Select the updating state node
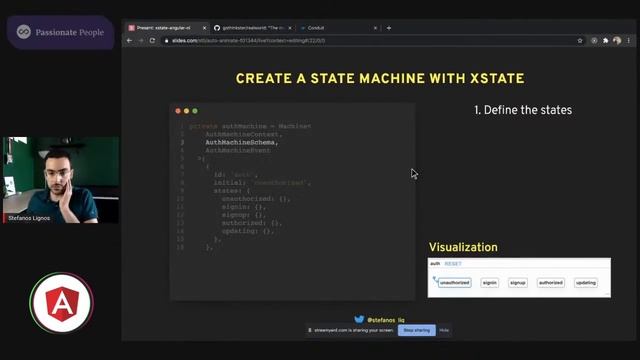The height and width of the screenshot is (360, 640). pyautogui.click(x=586, y=282)
